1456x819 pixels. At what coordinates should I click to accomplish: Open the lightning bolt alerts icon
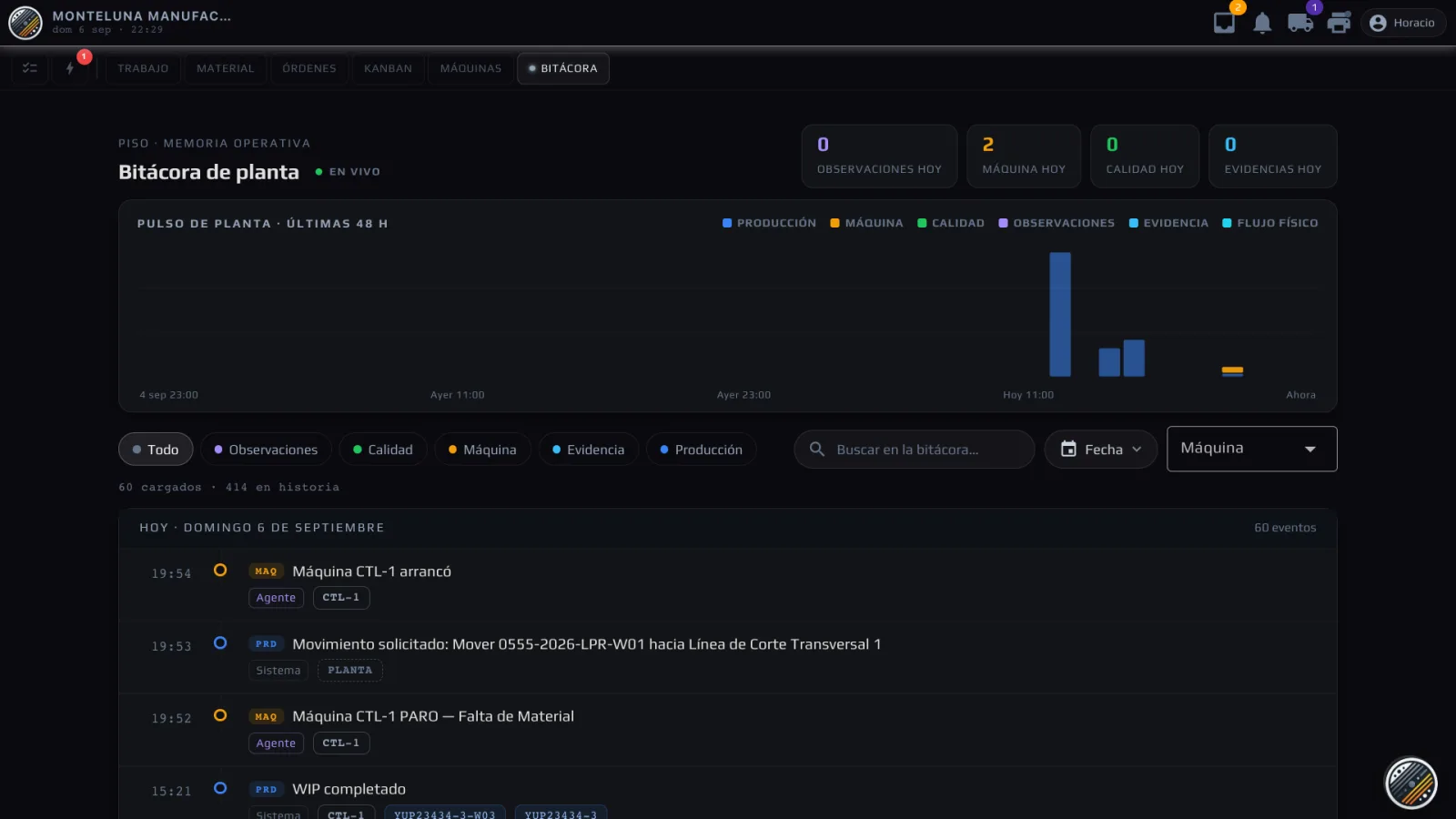[70, 68]
